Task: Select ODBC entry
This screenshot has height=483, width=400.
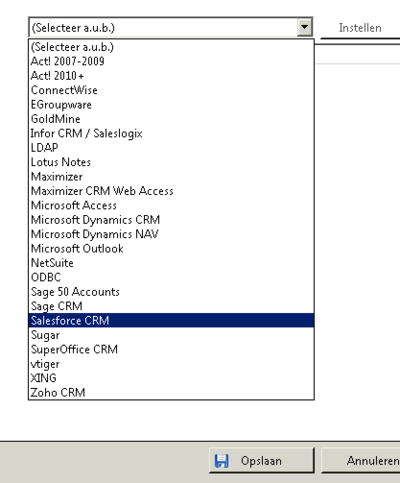Action: tap(171, 277)
